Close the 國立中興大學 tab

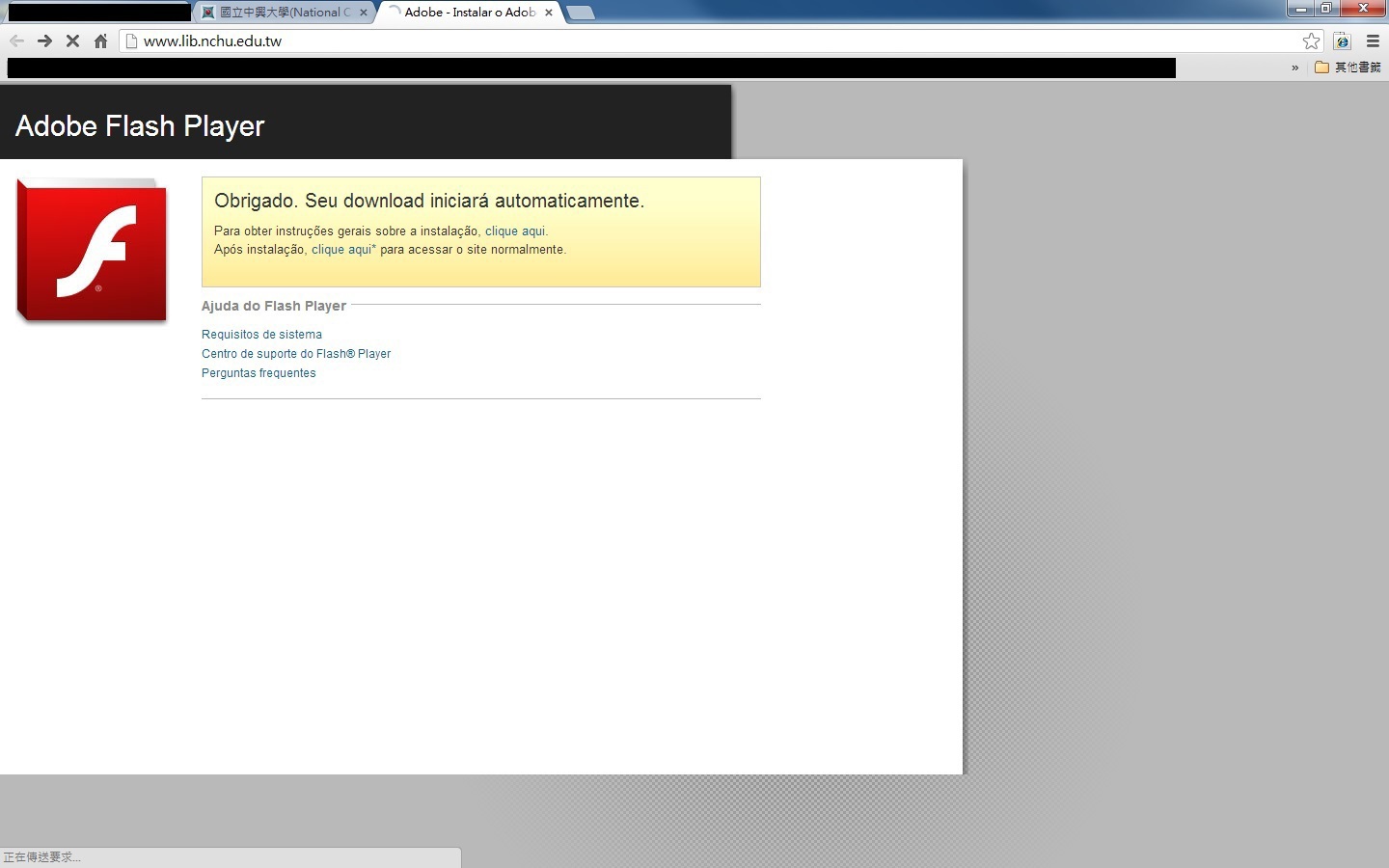[x=364, y=13]
